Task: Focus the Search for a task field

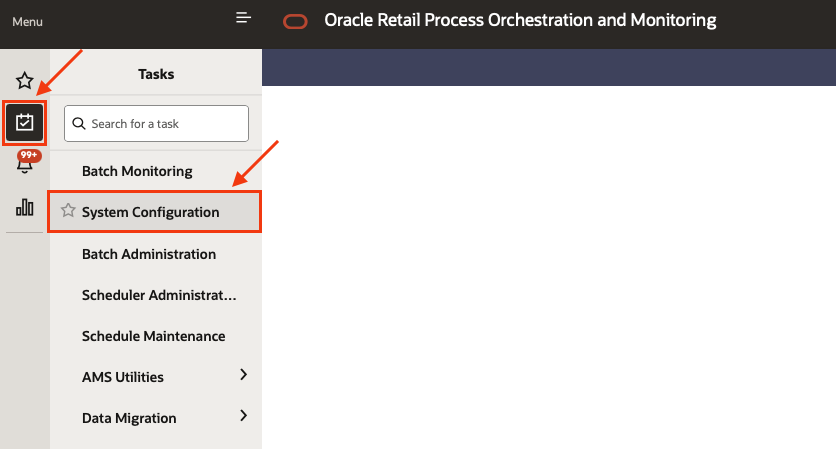Action: click(156, 123)
